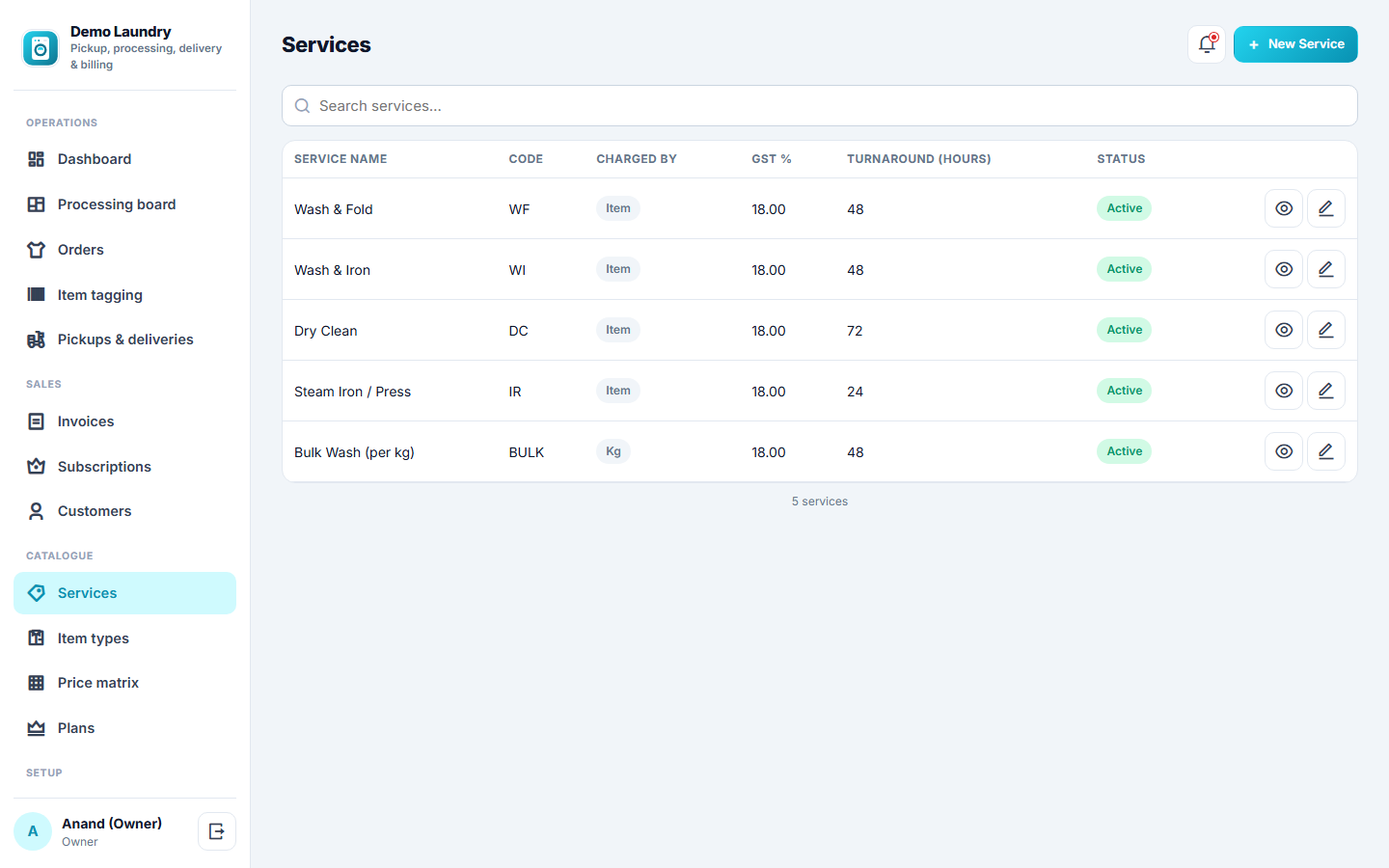Image resolution: width=1389 pixels, height=868 pixels.
Task: Click the Turnaround (Hours) column header
Action: coord(919,159)
